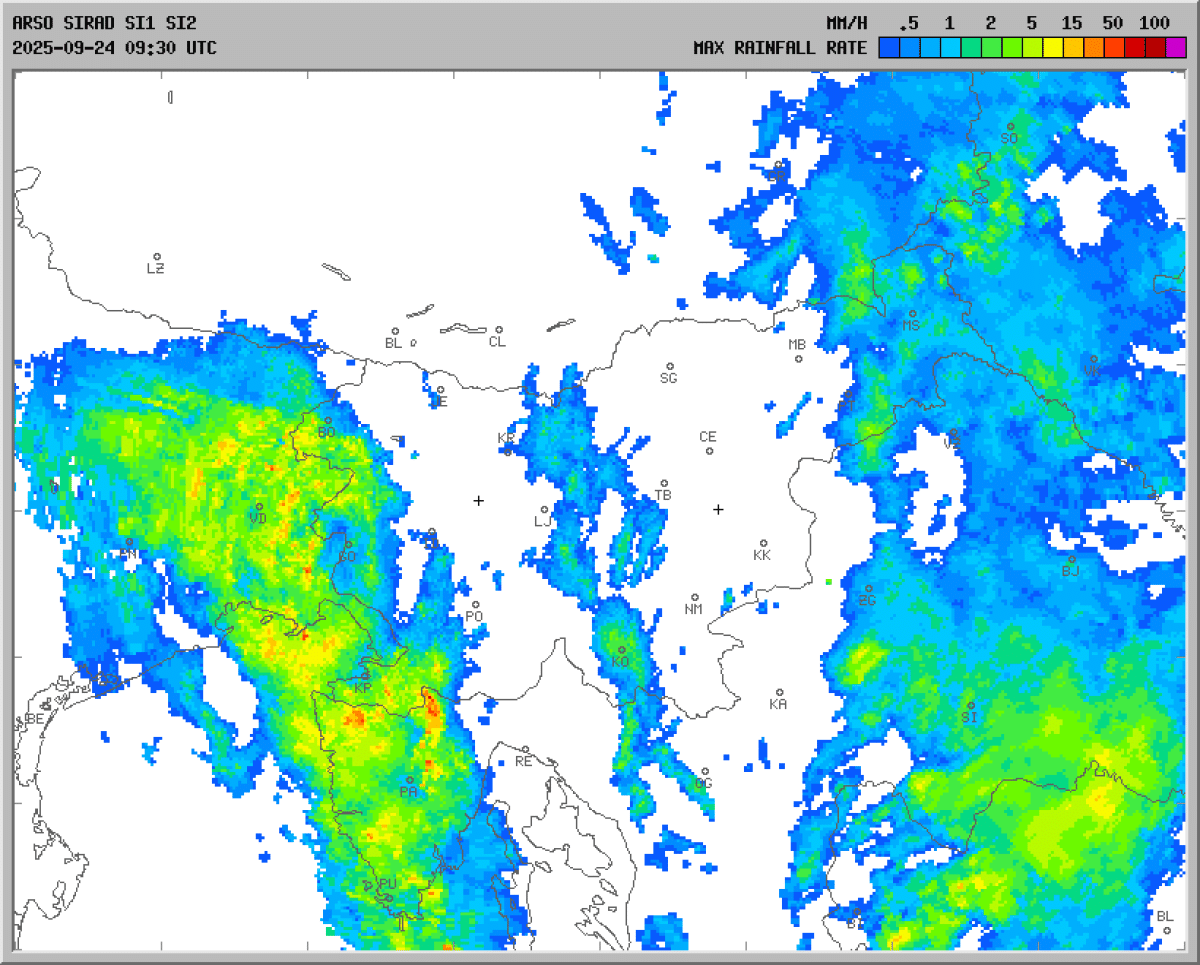Click the legend swatch under 100
This screenshot has height=965, width=1200.
point(1155,47)
